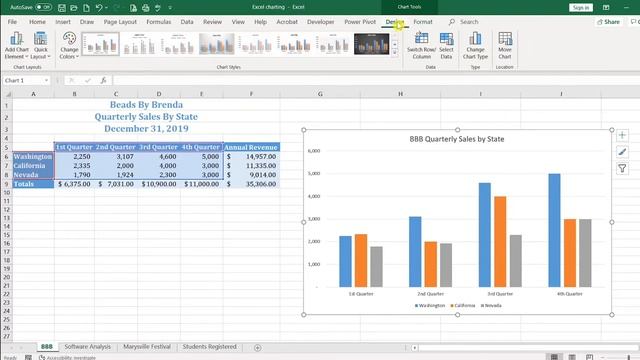Click the Cancel X icon in formula bar
This screenshot has height=360, width=640.
click(x=71, y=80)
